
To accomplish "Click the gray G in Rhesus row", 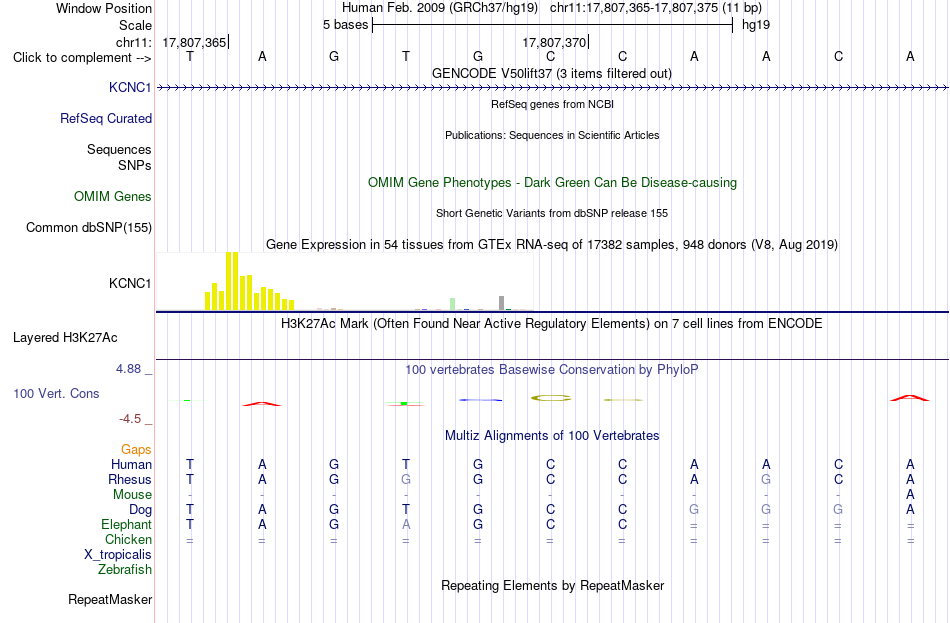I will (406, 479).
